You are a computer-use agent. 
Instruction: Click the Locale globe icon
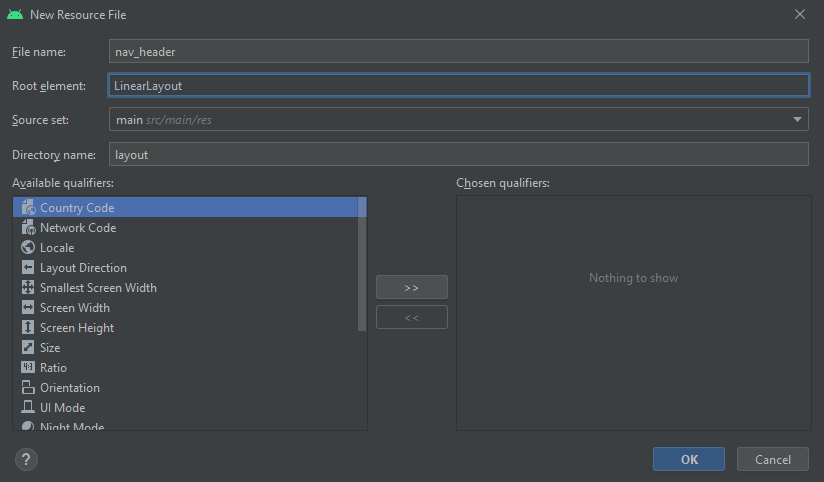tap(28, 248)
